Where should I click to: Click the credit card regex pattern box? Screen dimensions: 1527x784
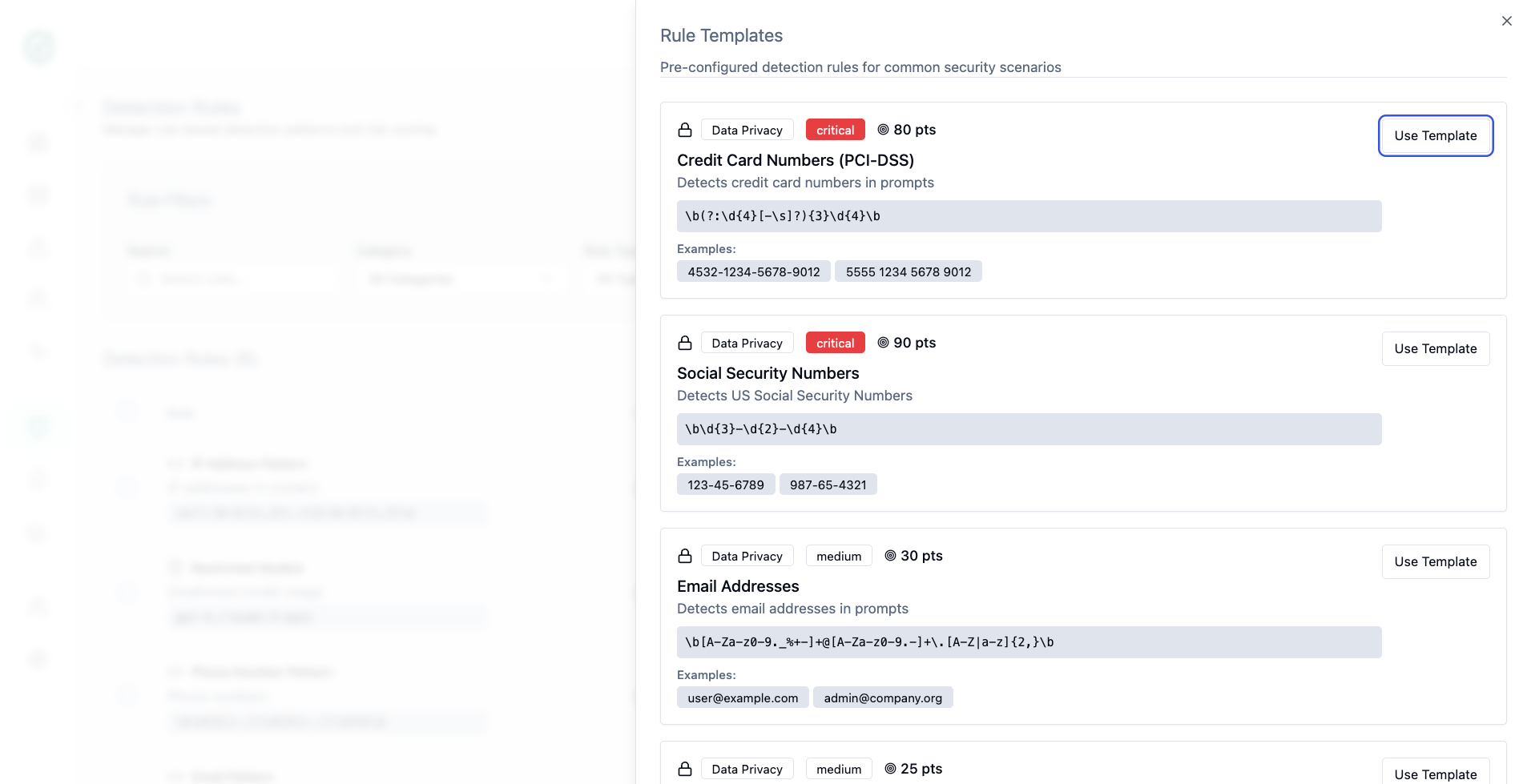pyautogui.click(x=1029, y=216)
